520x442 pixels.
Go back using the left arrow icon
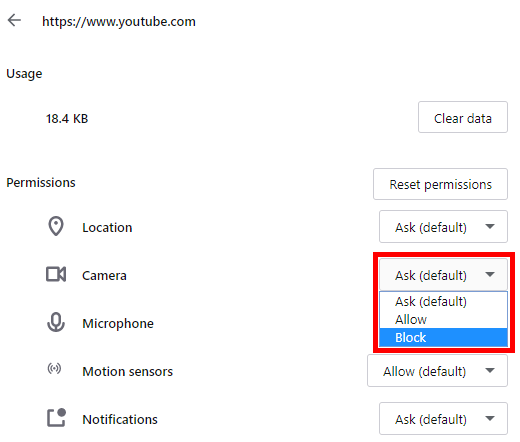[14, 20]
